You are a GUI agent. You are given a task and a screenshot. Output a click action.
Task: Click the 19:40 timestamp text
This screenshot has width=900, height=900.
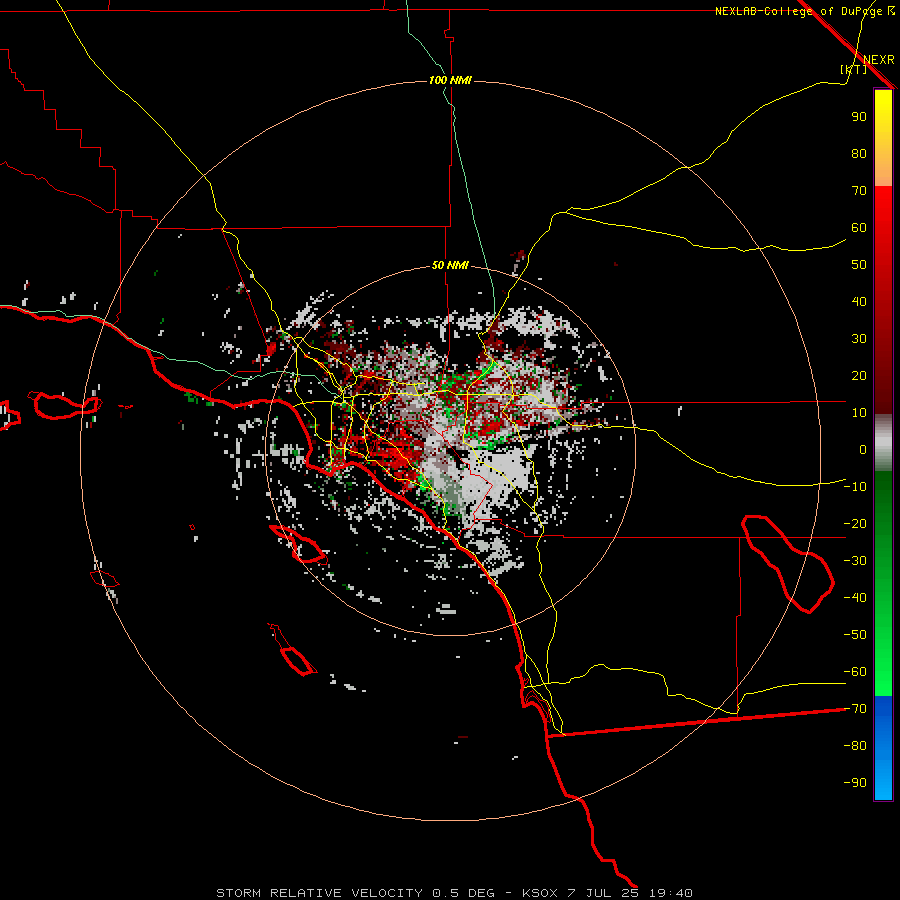coord(670,893)
